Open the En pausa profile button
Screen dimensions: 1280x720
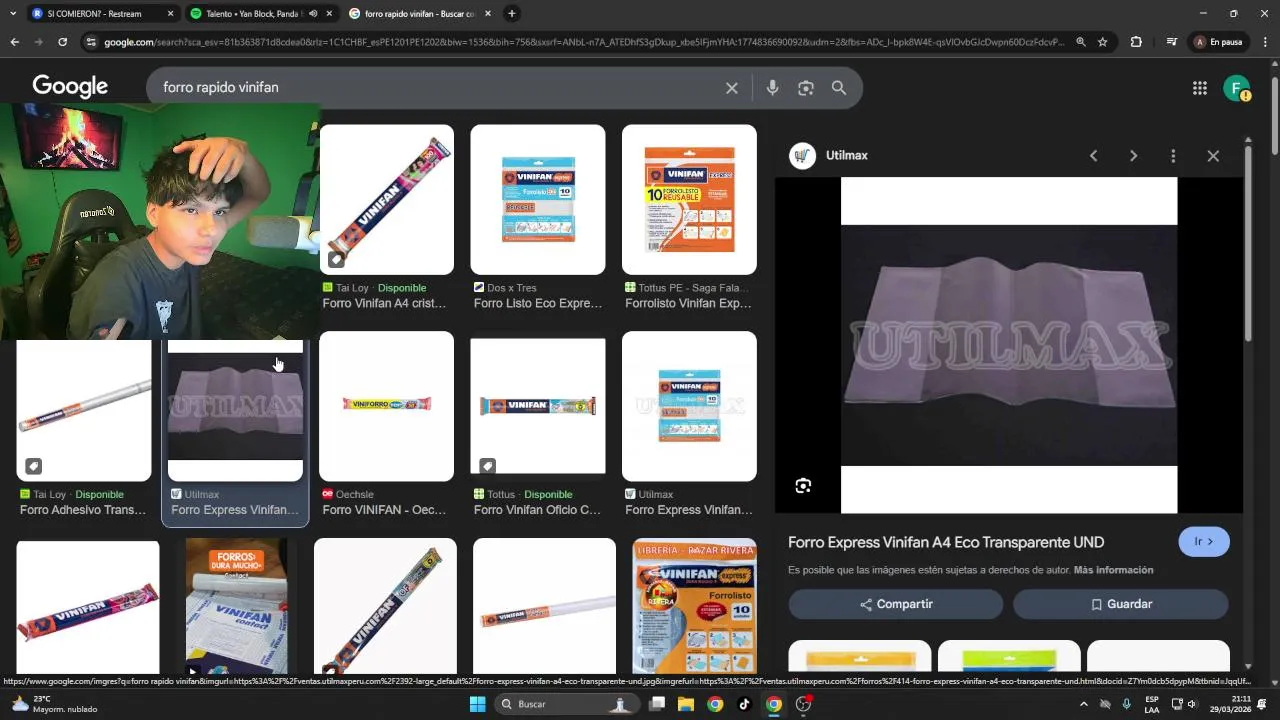click(x=1218, y=42)
